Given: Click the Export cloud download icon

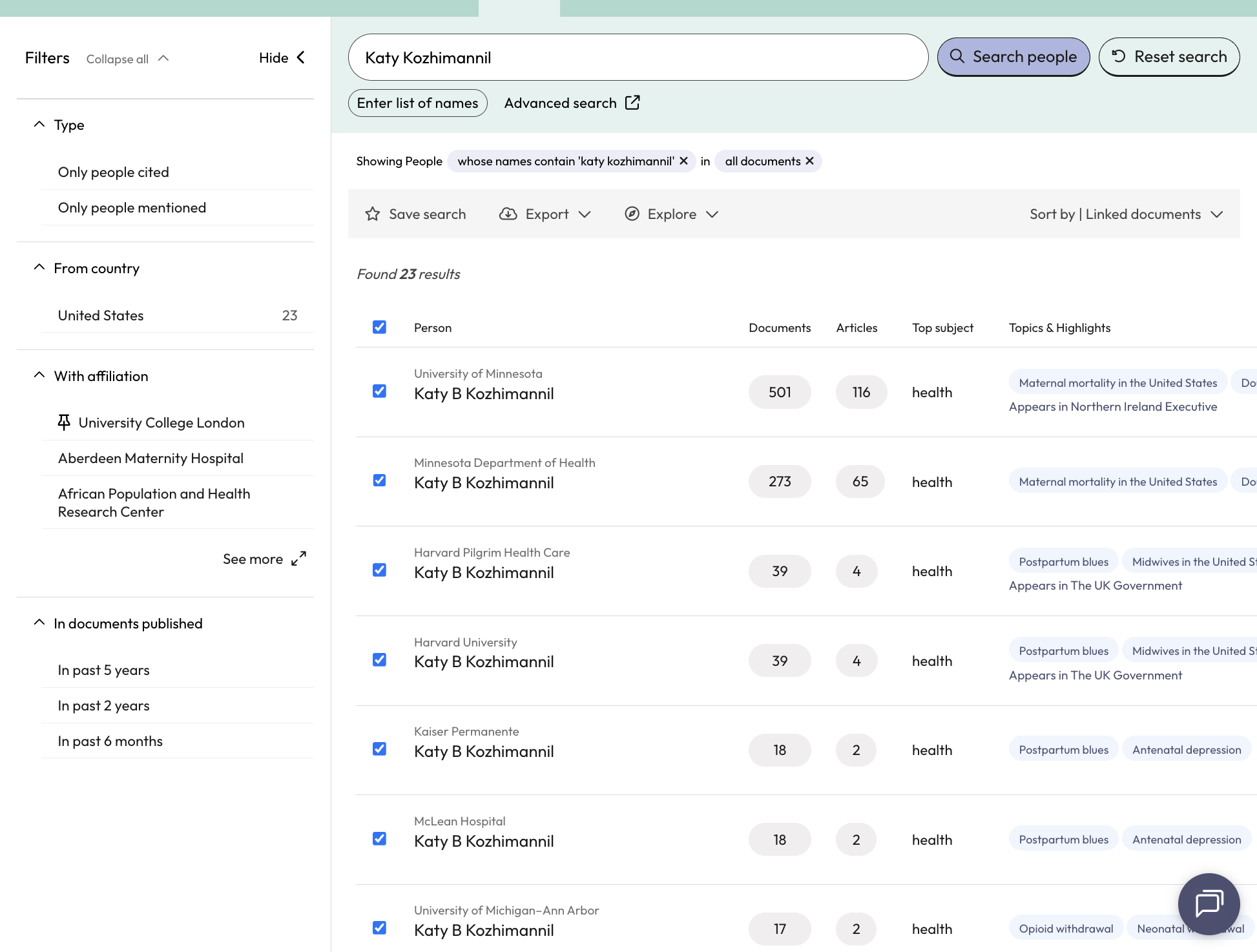Looking at the screenshot, I should [508, 214].
